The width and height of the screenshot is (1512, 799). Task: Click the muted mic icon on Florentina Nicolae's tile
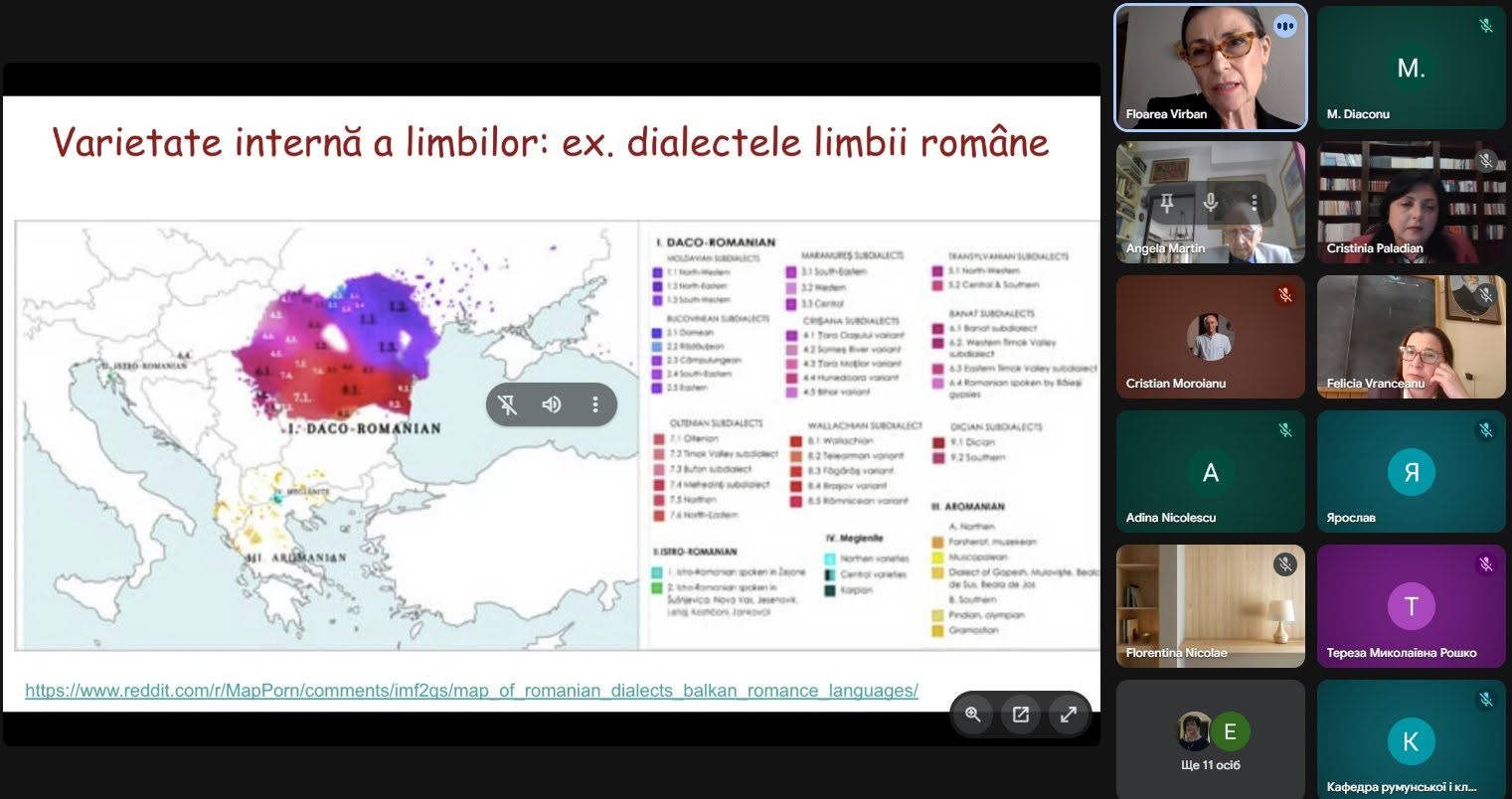(1285, 564)
